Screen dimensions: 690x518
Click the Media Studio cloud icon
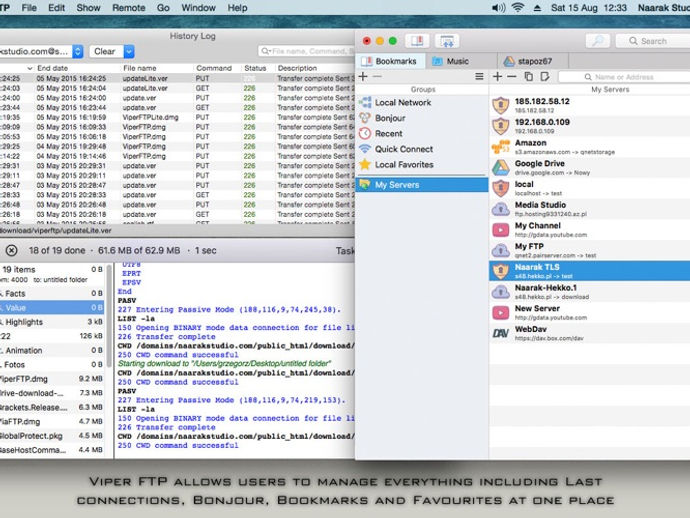(x=501, y=209)
